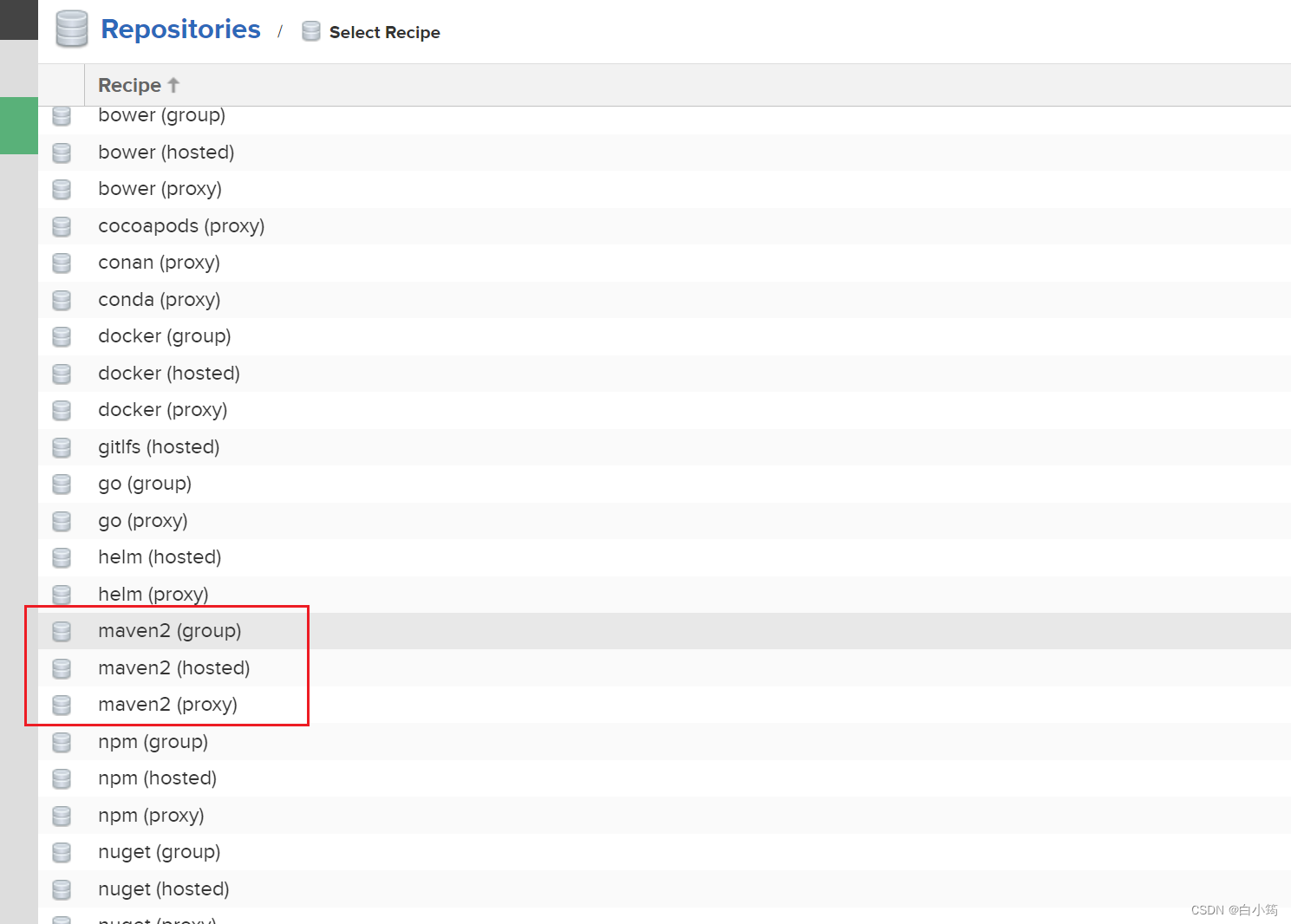Click the database icon beside bower (hosted)
Screen dimensions: 1291x924
62,153
